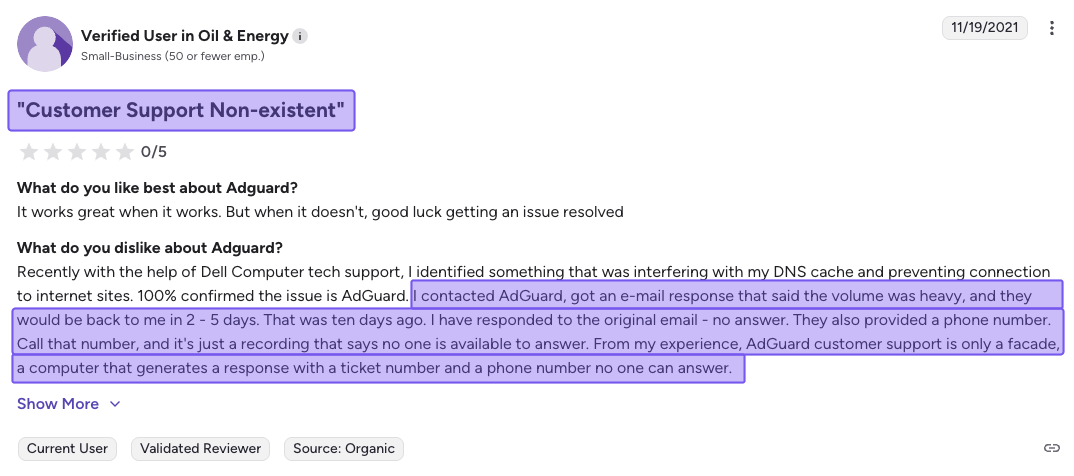This screenshot has width=1074, height=476.
Task: Click the Source: Organic tag
Action: pos(343,449)
